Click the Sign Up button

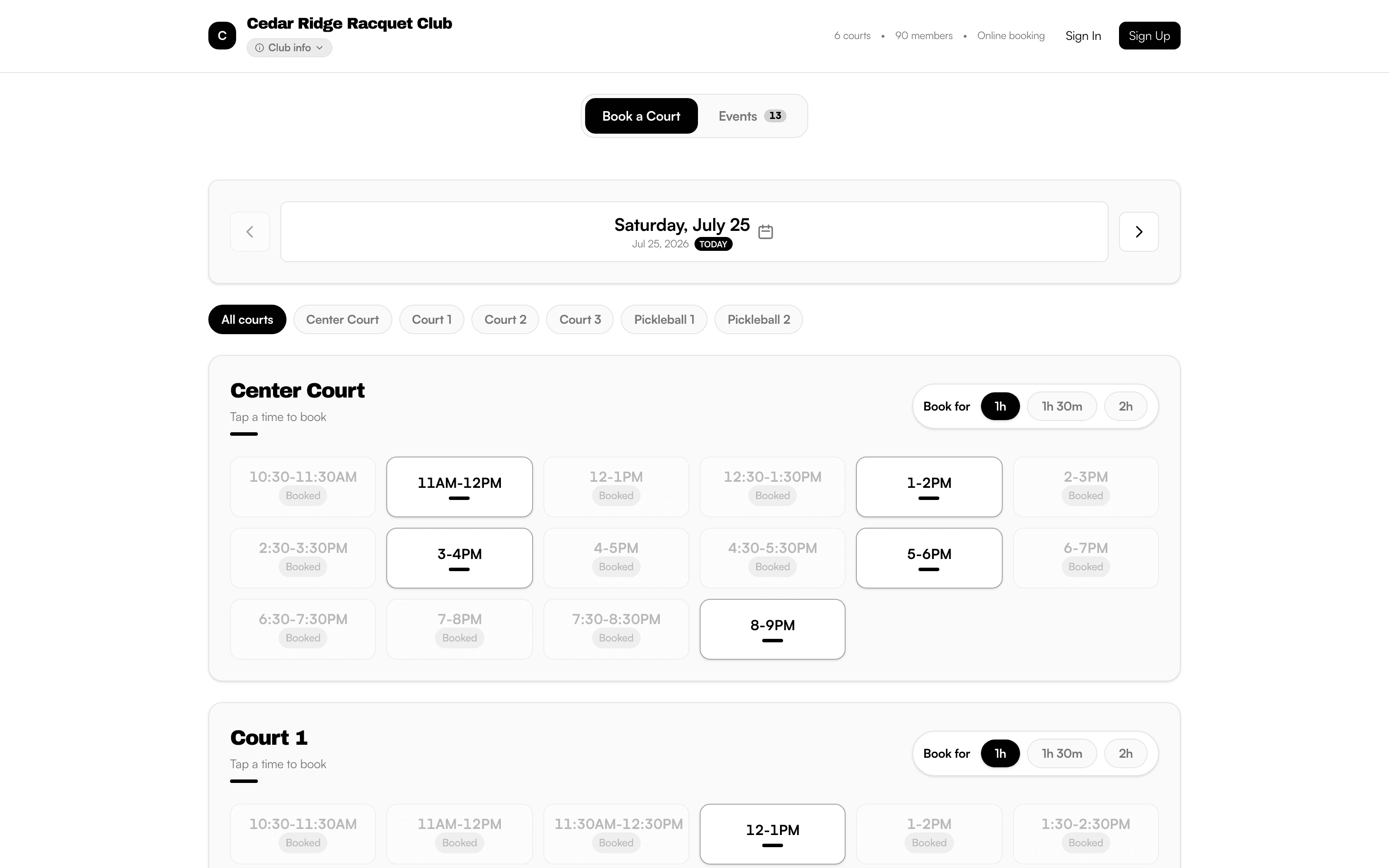[1149, 36]
